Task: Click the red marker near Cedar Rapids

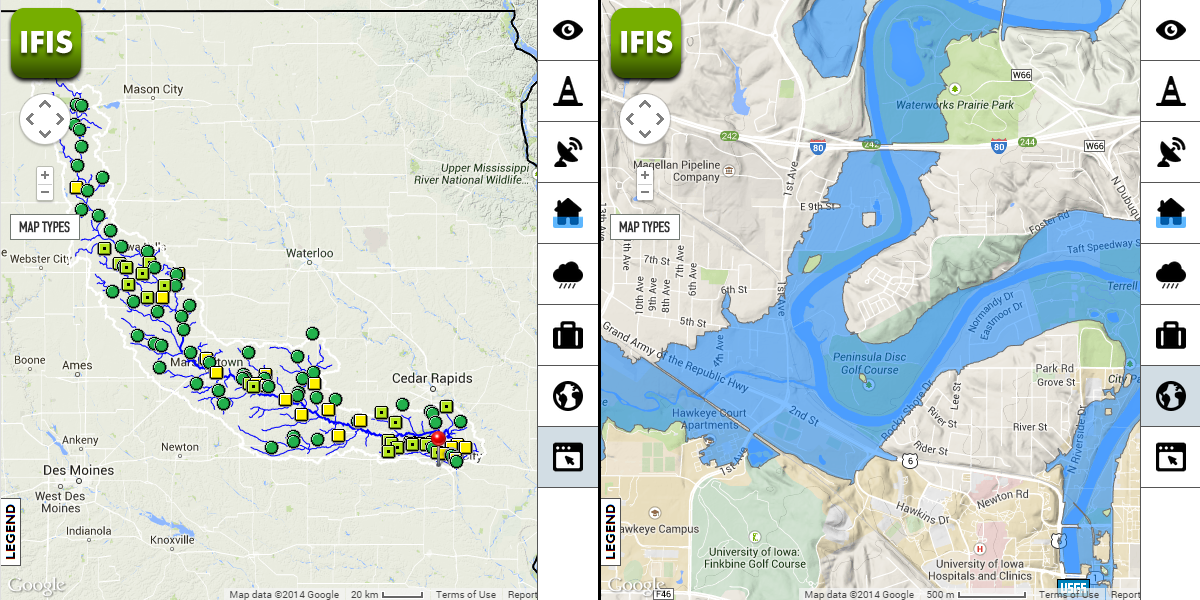Action: 438,437
